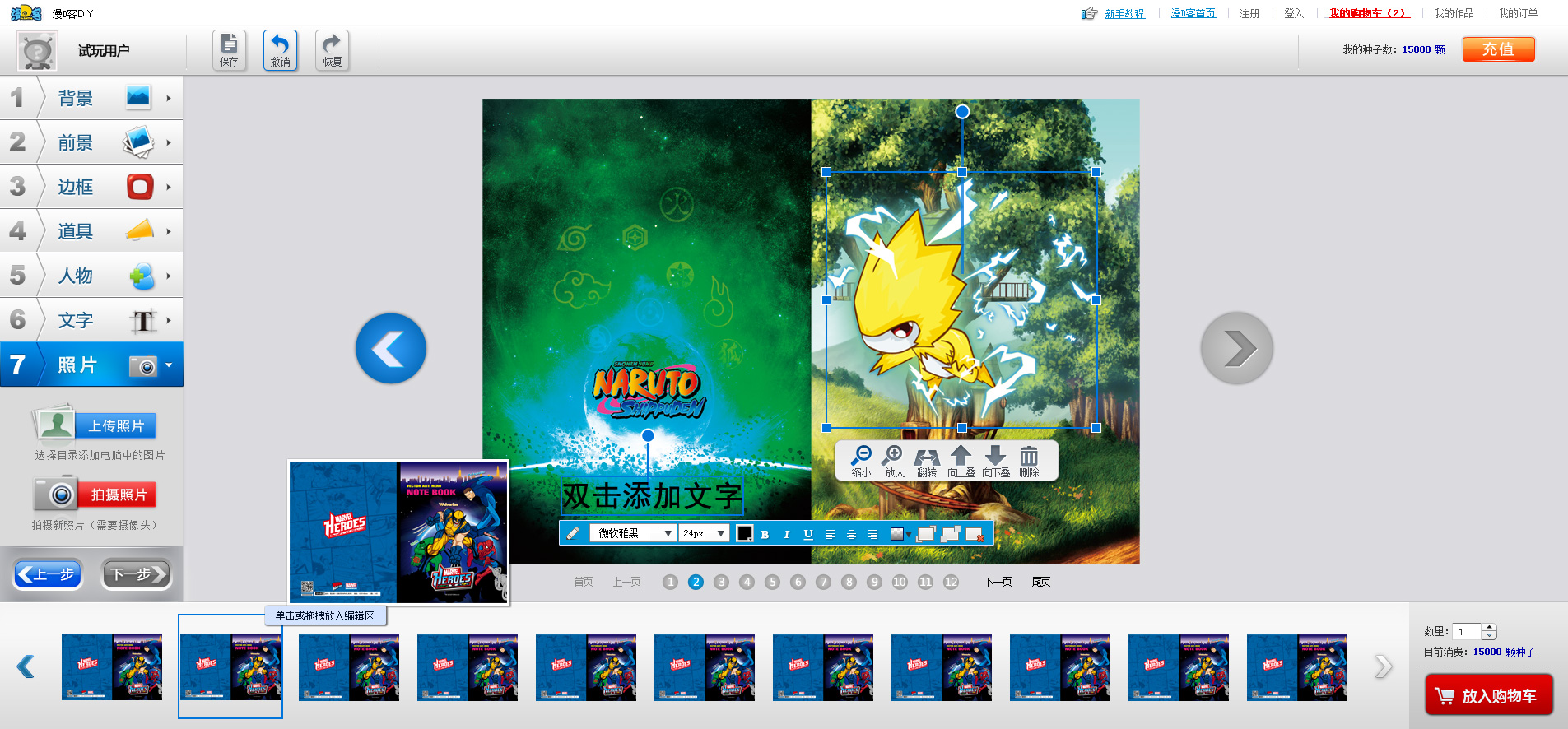
Task: Enlarge the sticker with the 放大 icon
Action: [894, 462]
